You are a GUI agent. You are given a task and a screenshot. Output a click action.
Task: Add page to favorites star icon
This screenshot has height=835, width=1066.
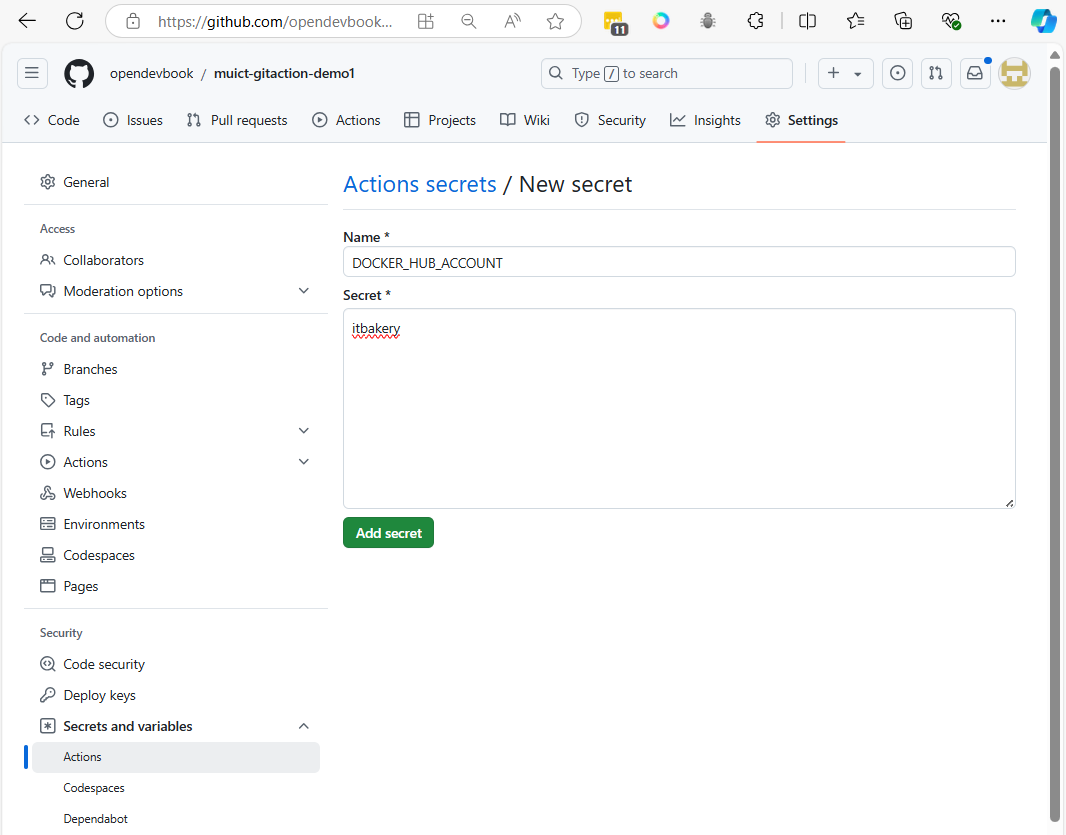pyautogui.click(x=555, y=21)
